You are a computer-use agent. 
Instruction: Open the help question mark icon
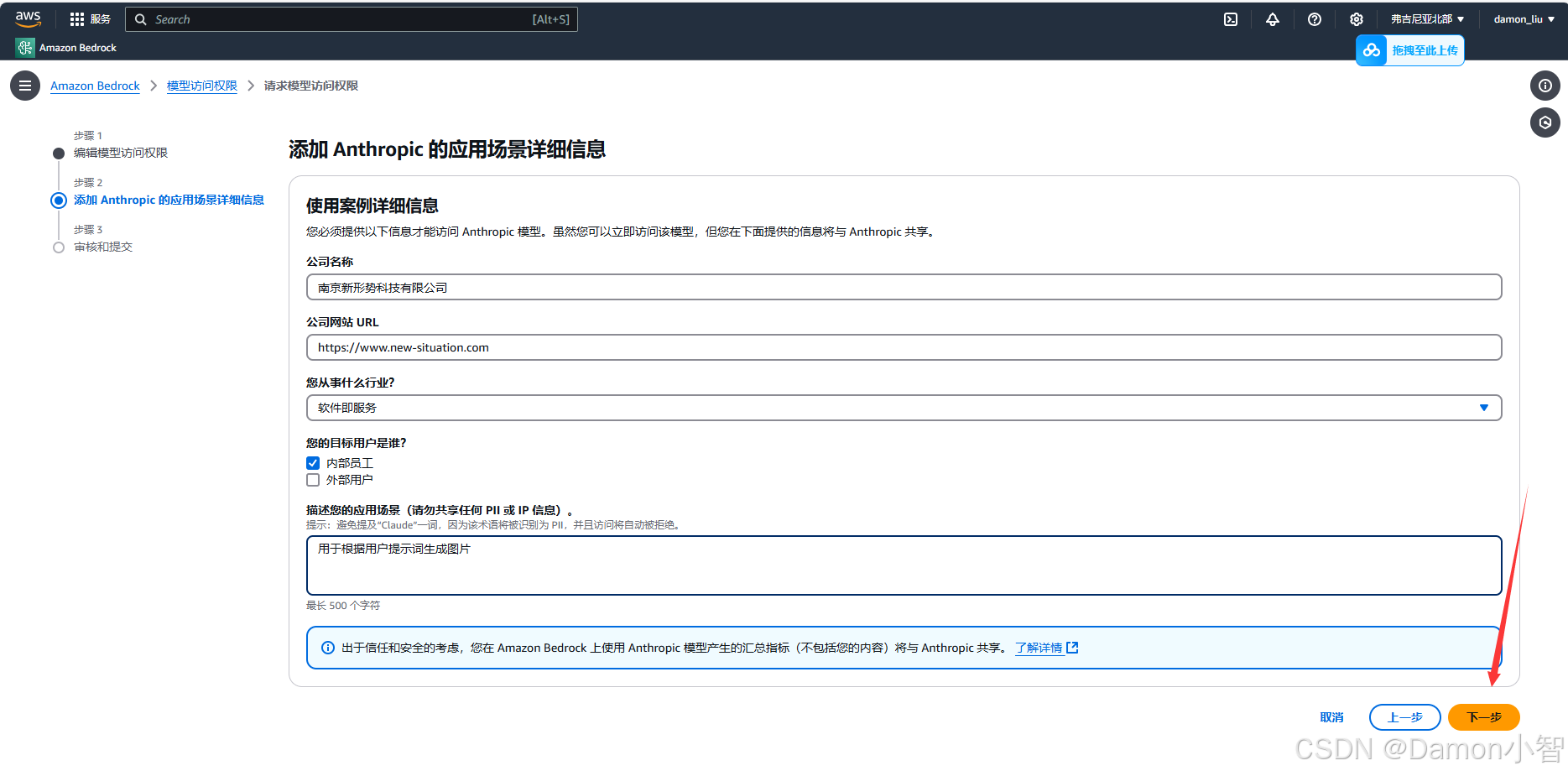click(x=1315, y=19)
